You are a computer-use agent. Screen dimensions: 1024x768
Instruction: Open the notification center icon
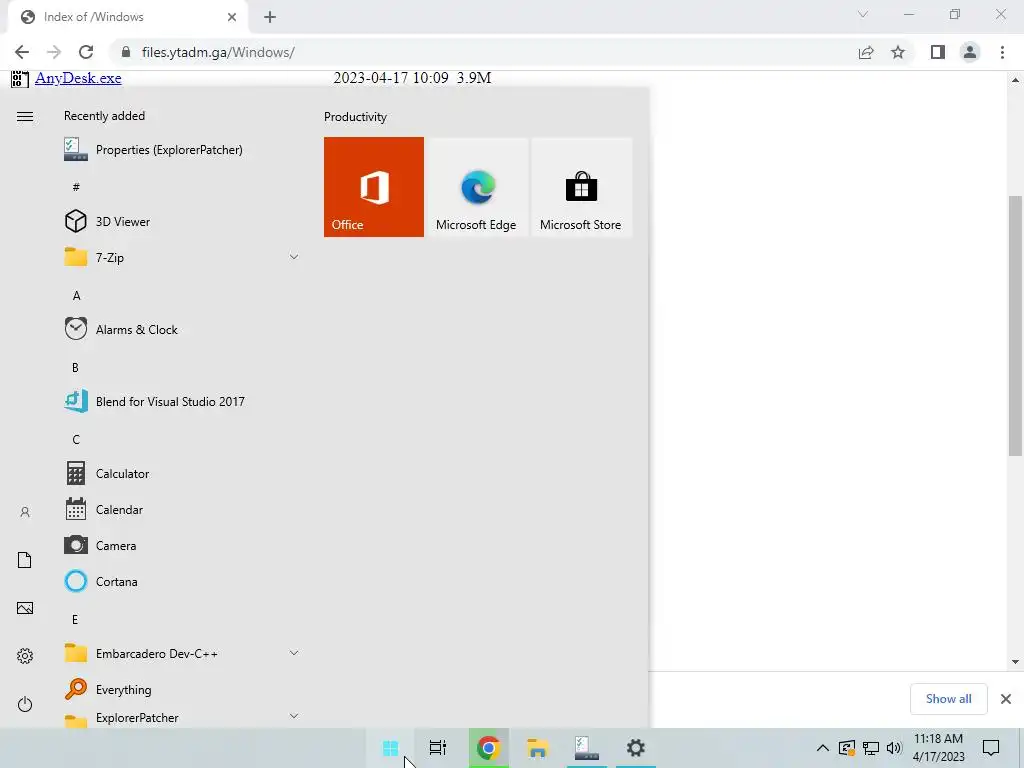pos(991,748)
